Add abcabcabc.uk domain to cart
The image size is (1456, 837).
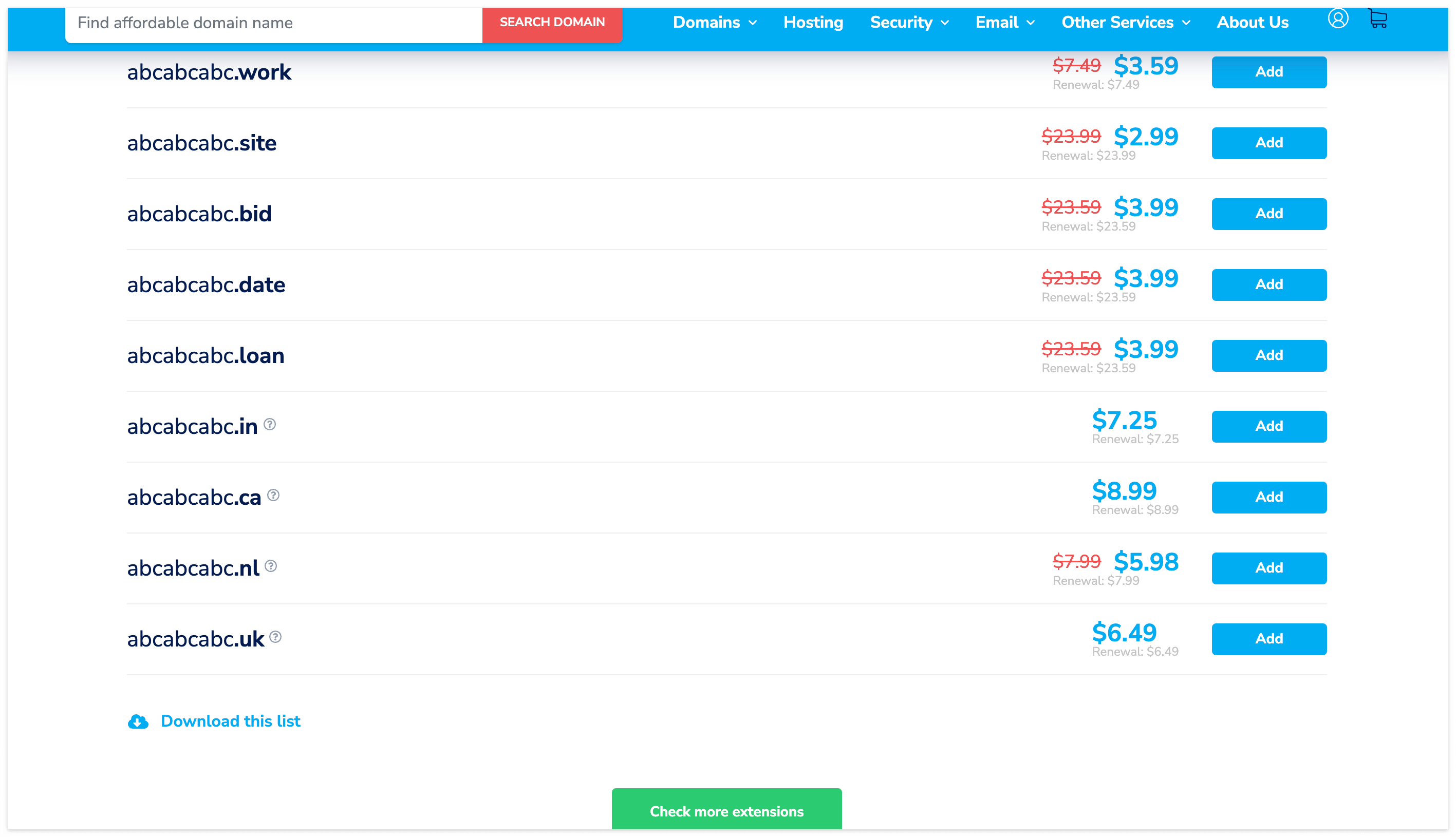tap(1268, 639)
